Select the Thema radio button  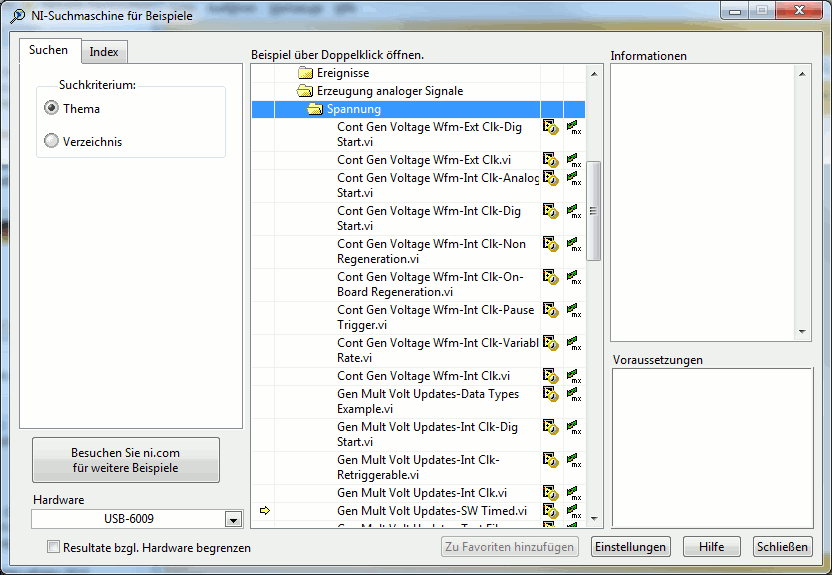click(51, 108)
